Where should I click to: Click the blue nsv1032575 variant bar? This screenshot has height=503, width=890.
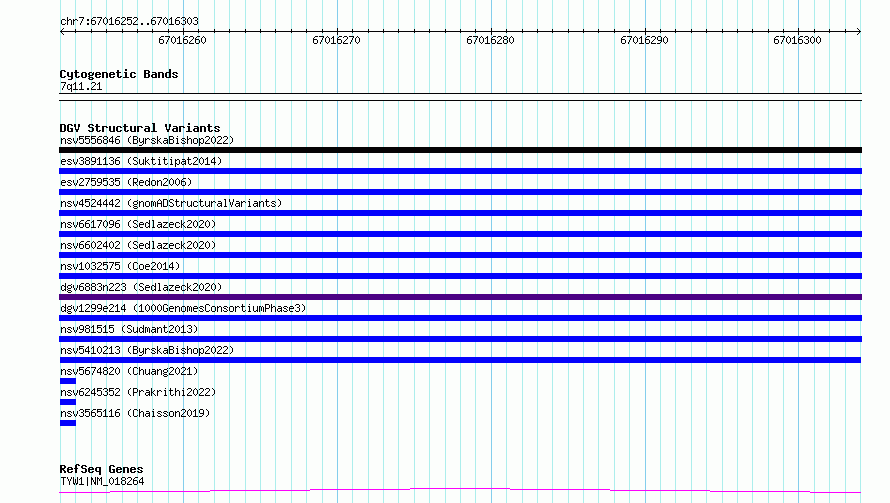[460, 276]
